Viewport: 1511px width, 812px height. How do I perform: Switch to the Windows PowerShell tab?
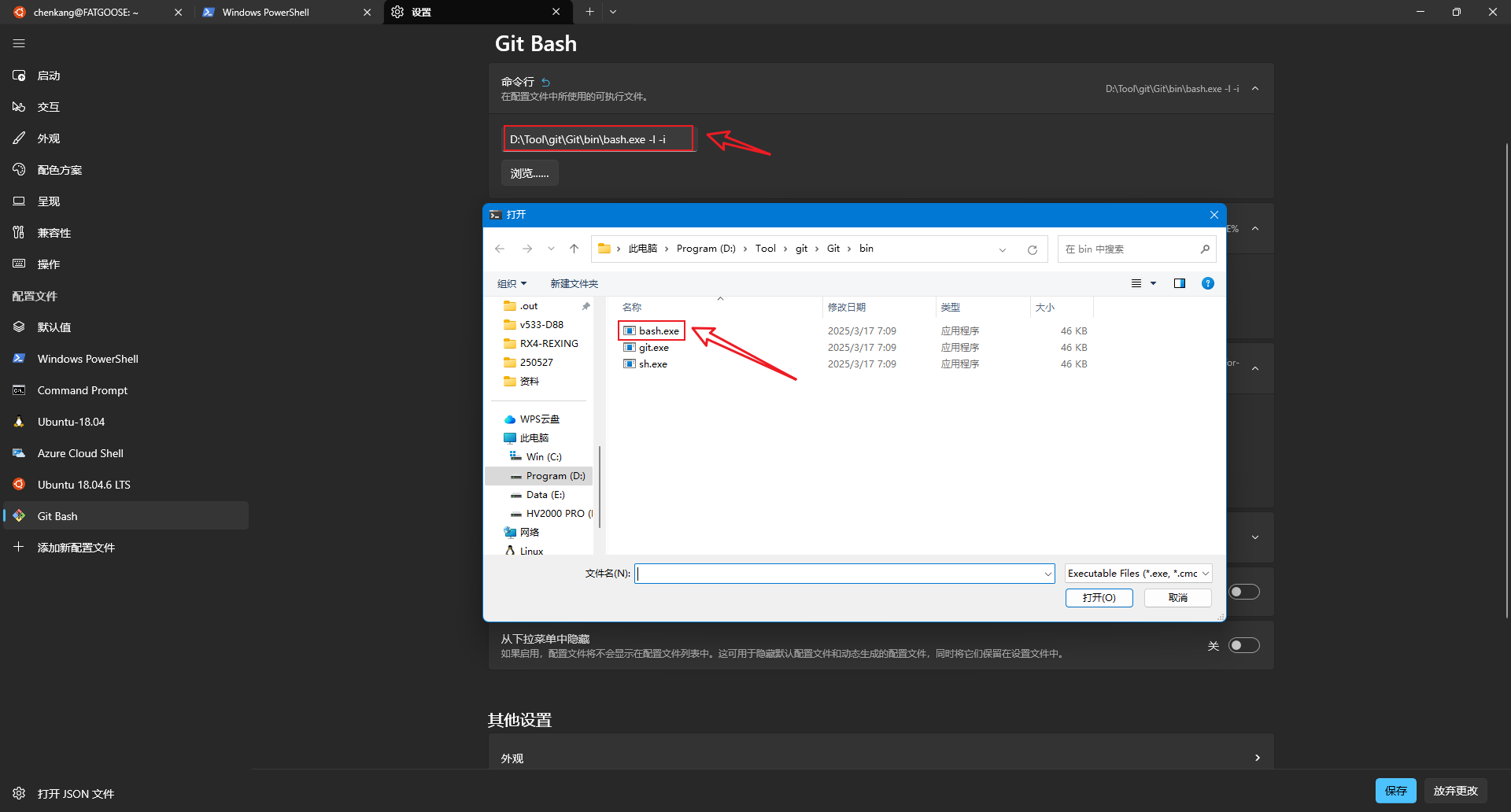tap(275, 12)
